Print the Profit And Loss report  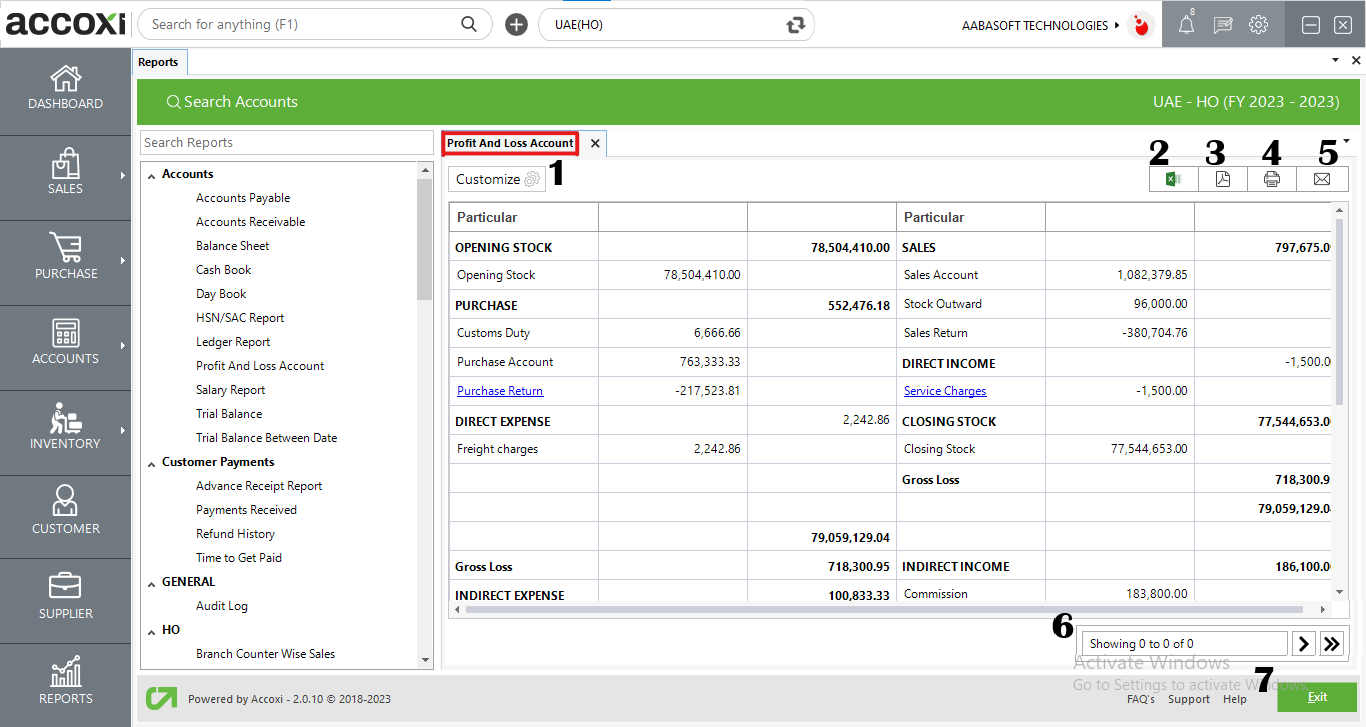pos(1271,178)
